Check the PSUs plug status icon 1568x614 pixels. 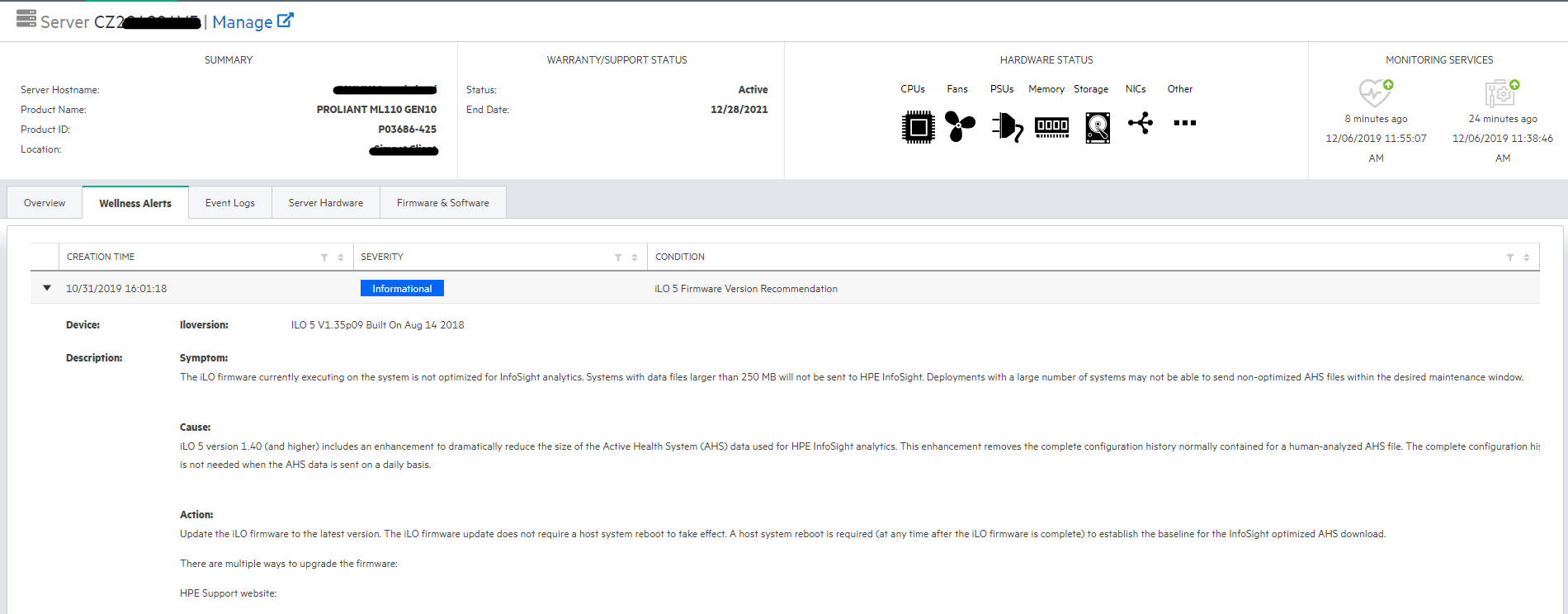1007,126
